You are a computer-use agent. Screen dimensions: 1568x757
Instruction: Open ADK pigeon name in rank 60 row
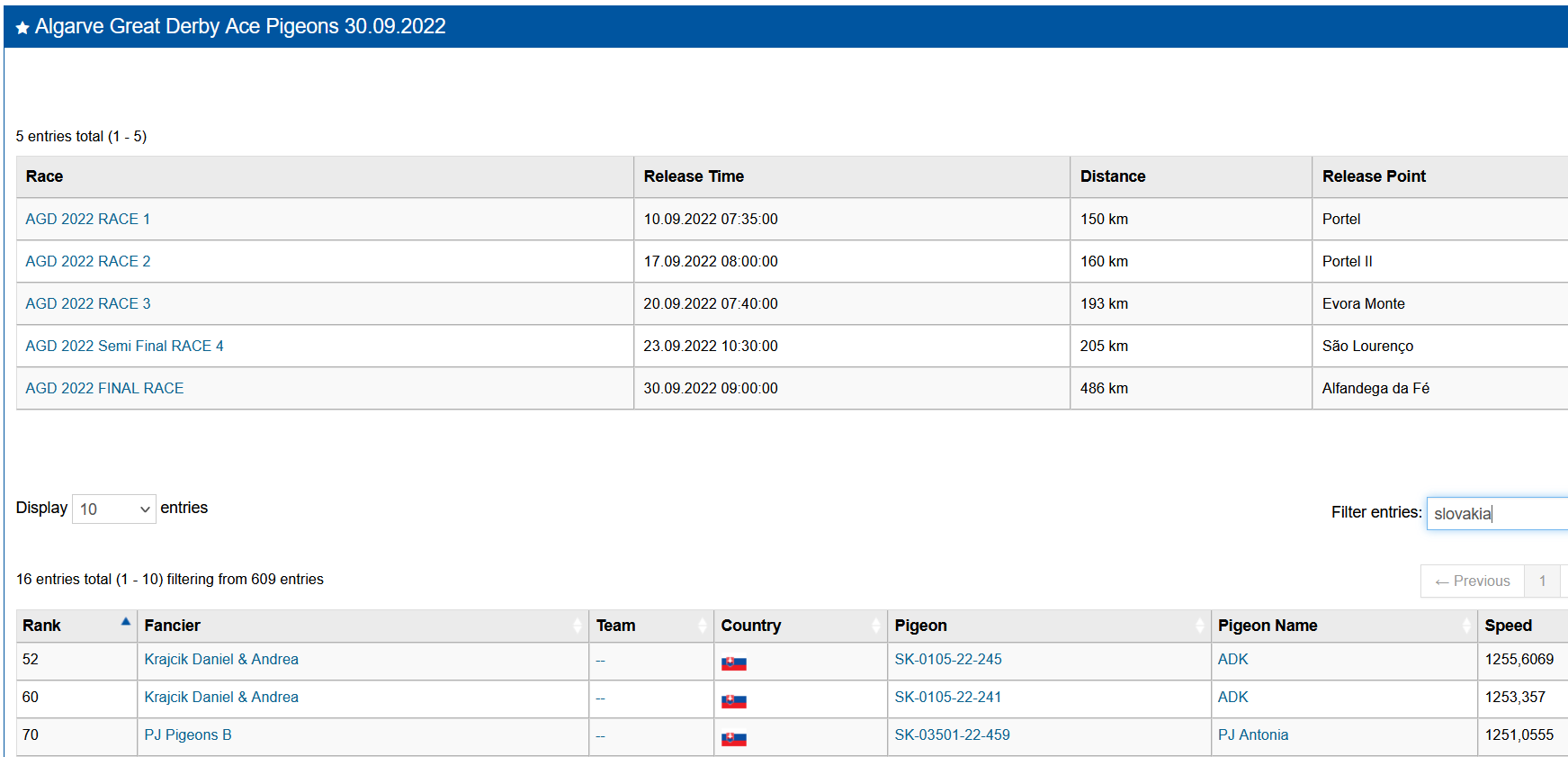click(1233, 697)
